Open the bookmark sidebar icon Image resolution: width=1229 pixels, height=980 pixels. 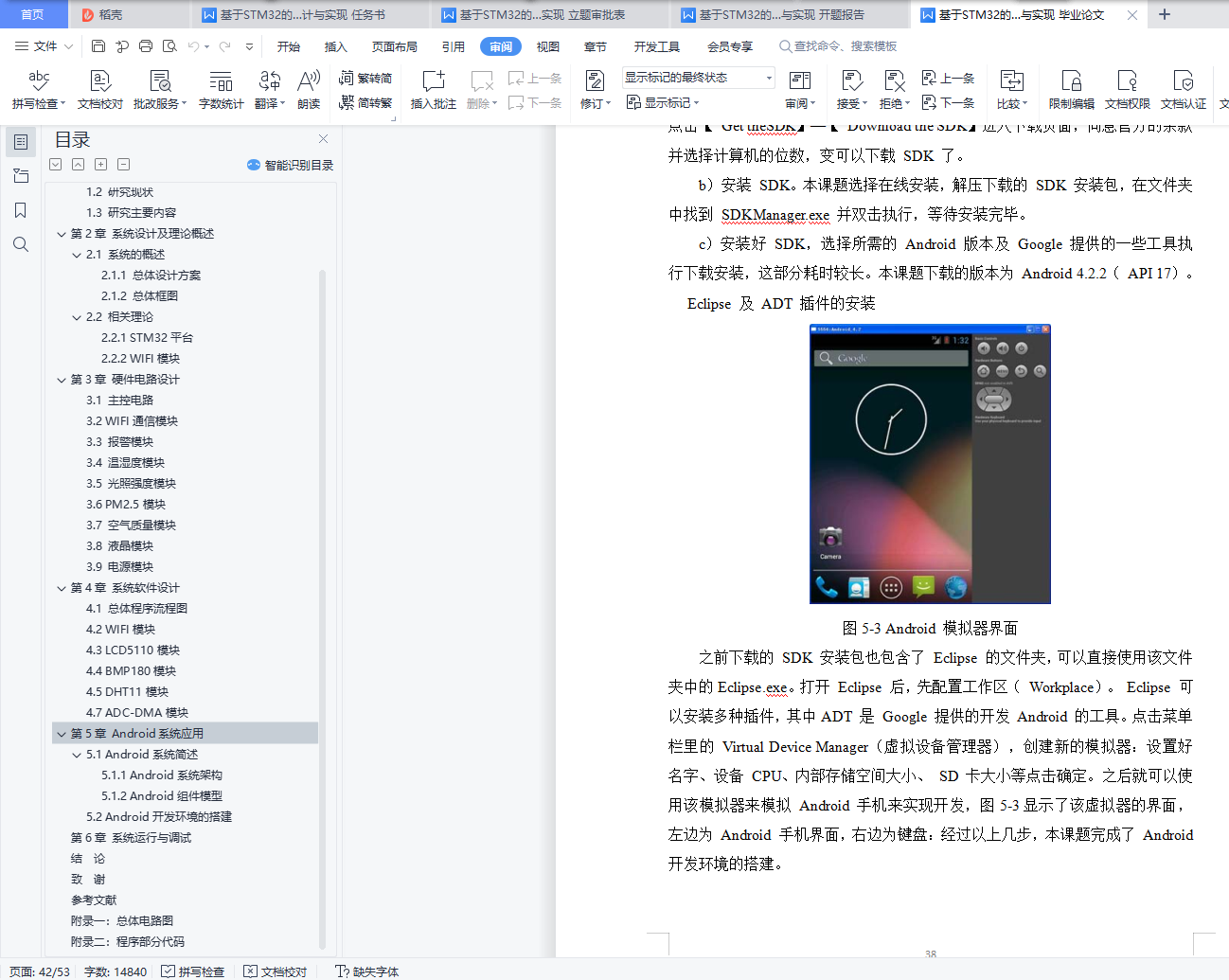[20, 210]
